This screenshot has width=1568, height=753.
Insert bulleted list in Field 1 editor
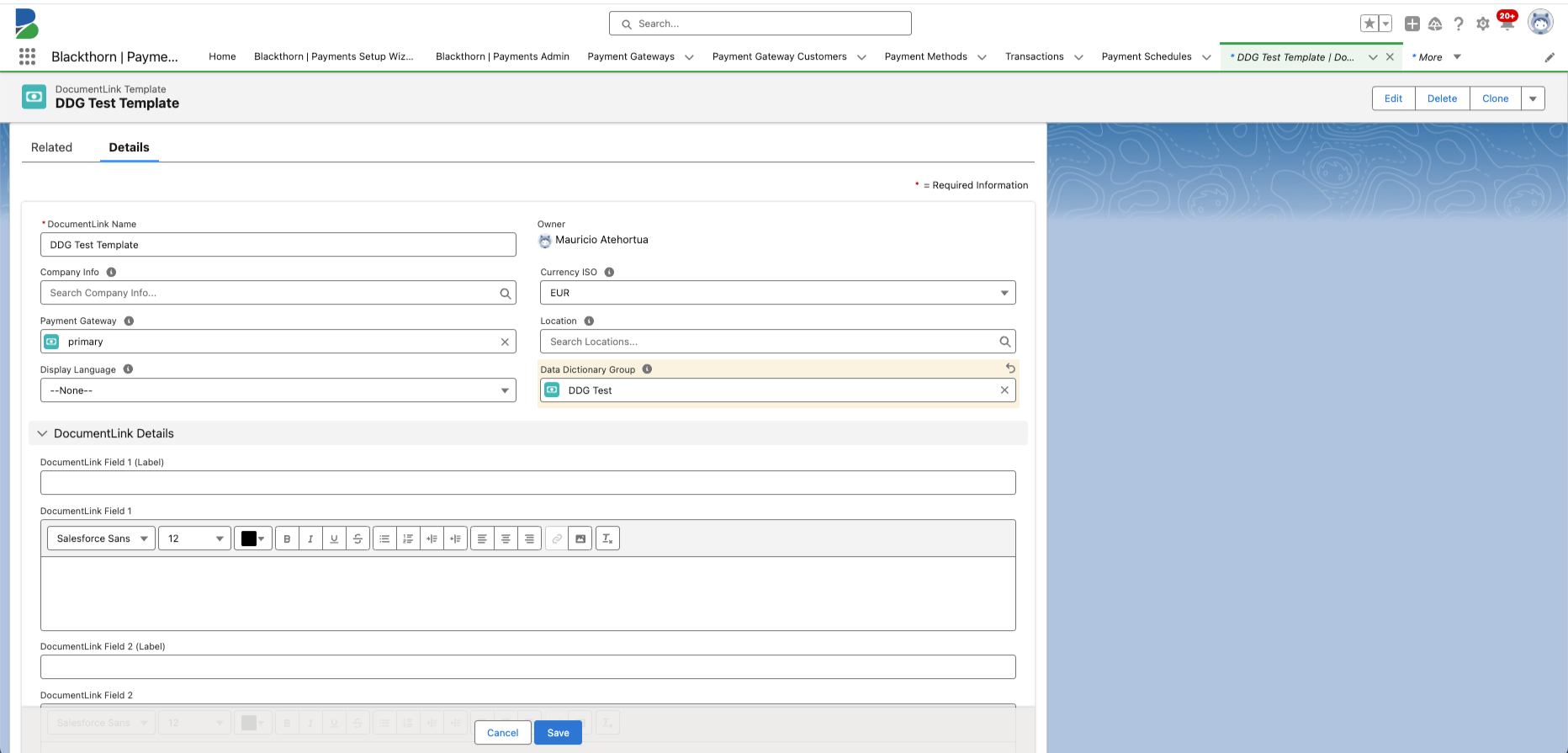(x=384, y=538)
